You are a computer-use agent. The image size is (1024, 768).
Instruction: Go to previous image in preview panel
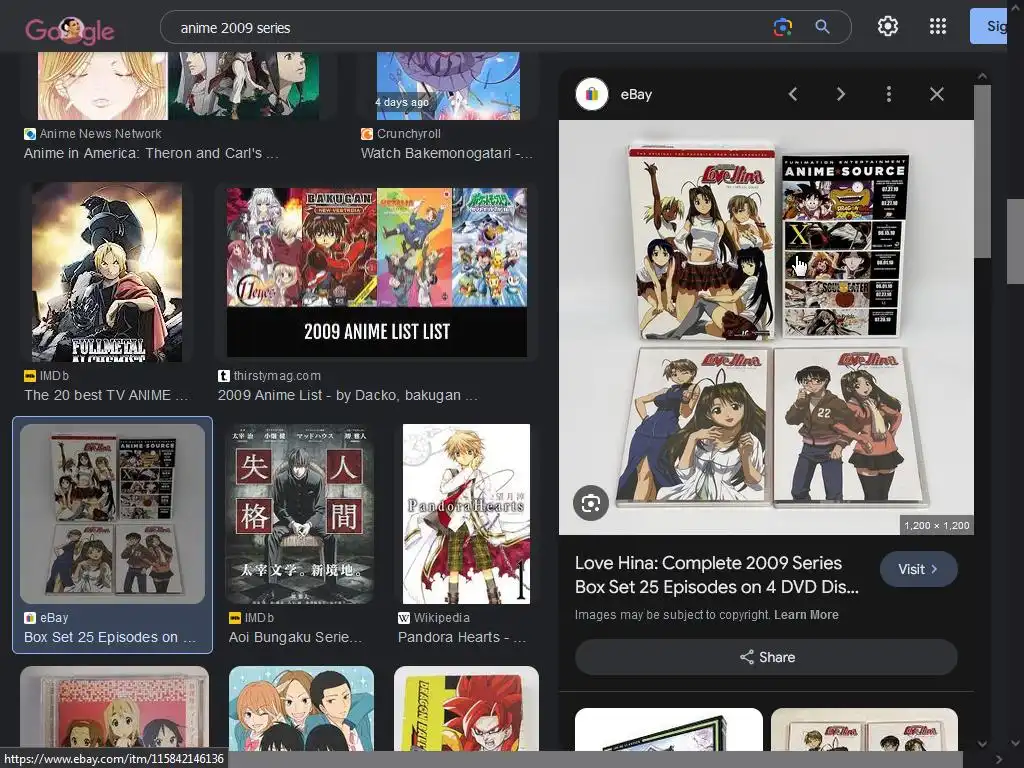click(x=793, y=94)
